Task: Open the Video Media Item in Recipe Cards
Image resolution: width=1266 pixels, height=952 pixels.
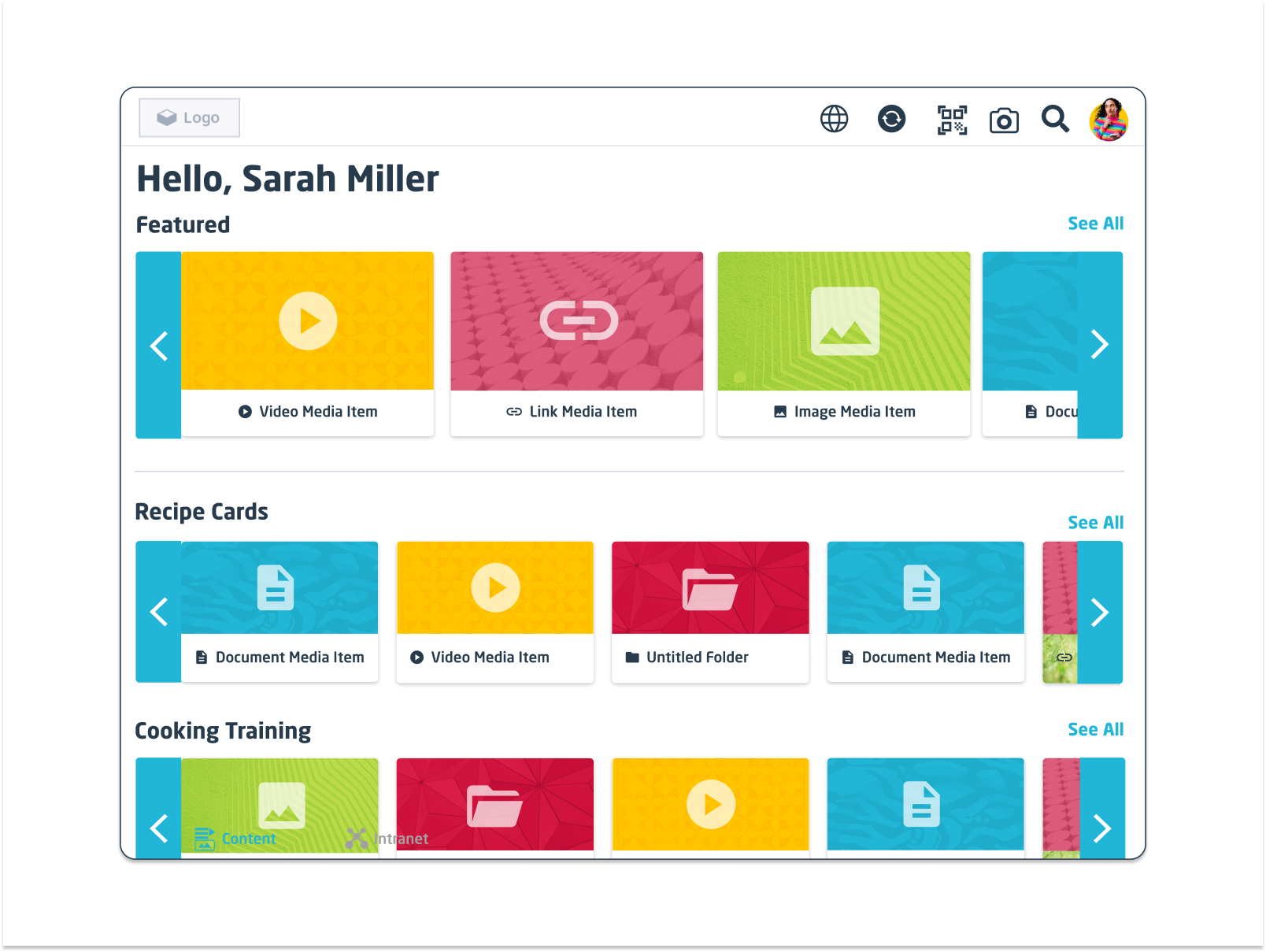Action: [x=495, y=612]
